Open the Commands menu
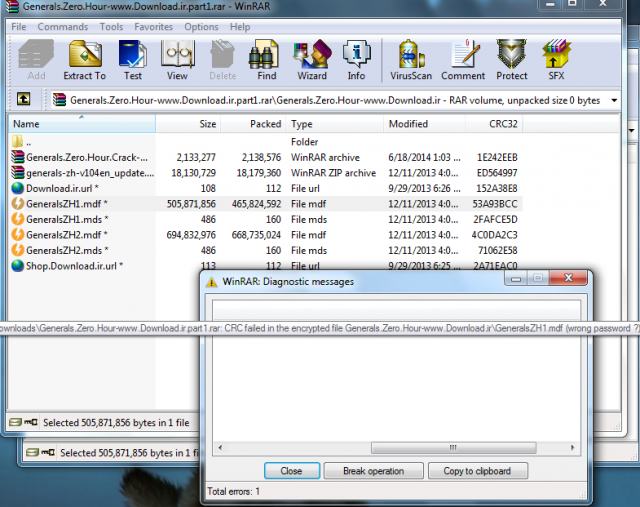 (x=62, y=27)
